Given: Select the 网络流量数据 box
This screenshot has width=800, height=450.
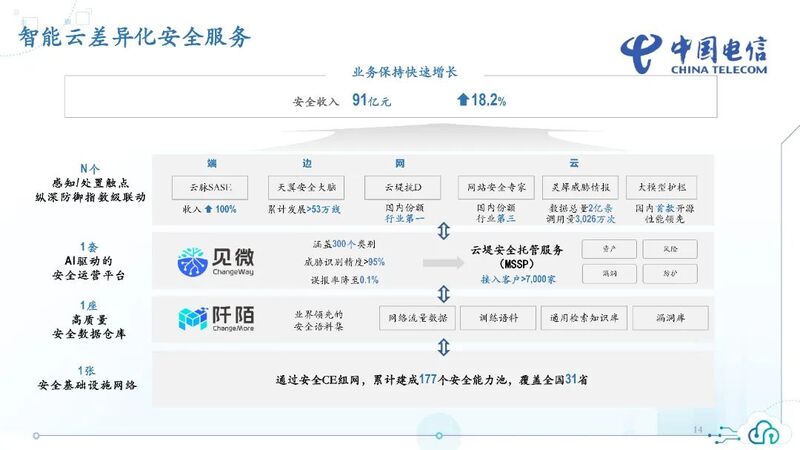Looking at the screenshot, I should click(417, 318).
